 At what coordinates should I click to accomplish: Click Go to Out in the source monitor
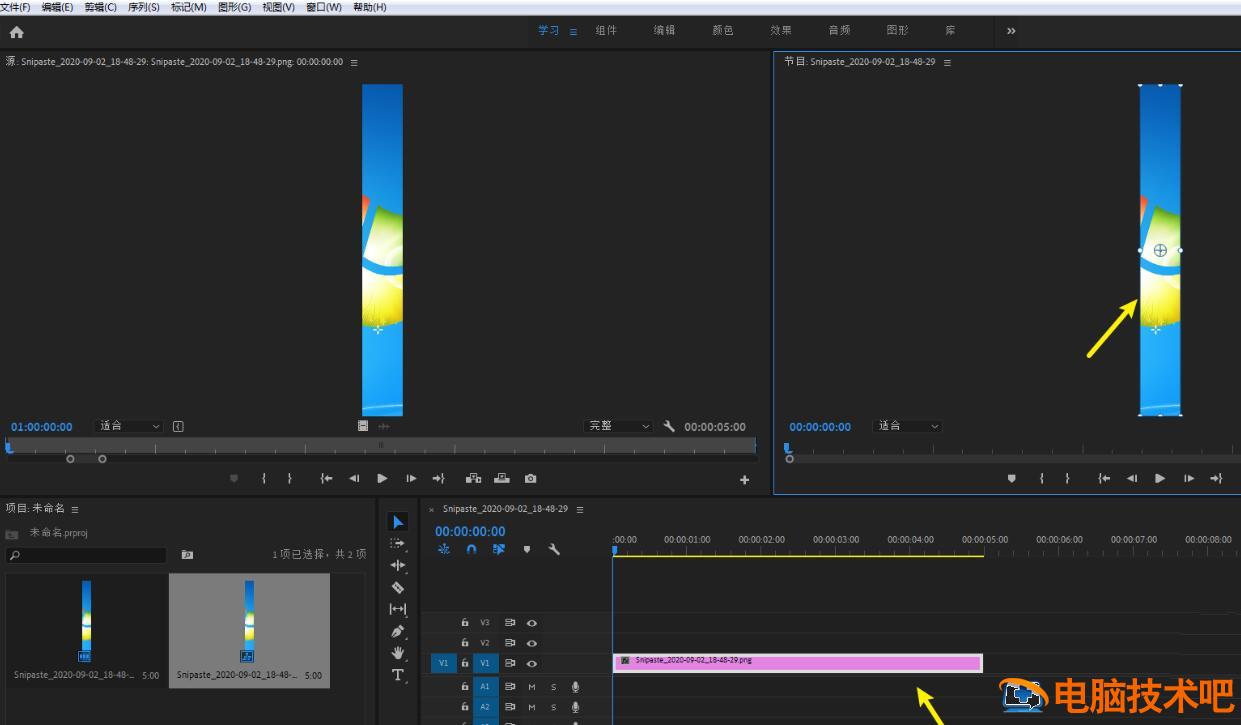(438, 479)
